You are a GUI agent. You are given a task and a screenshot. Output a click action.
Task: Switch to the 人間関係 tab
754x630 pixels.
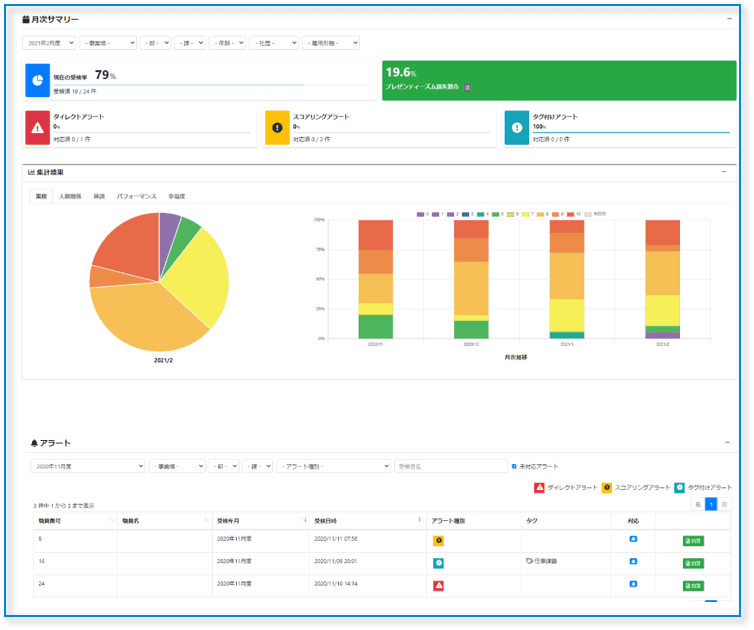coord(70,196)
